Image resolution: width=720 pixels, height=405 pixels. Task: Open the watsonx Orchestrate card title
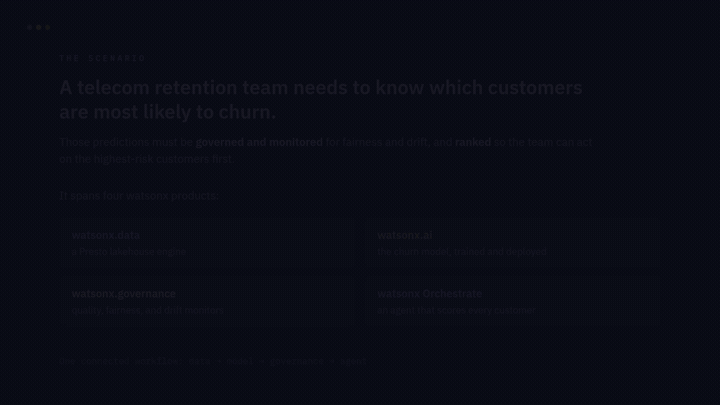click(430, 293)
